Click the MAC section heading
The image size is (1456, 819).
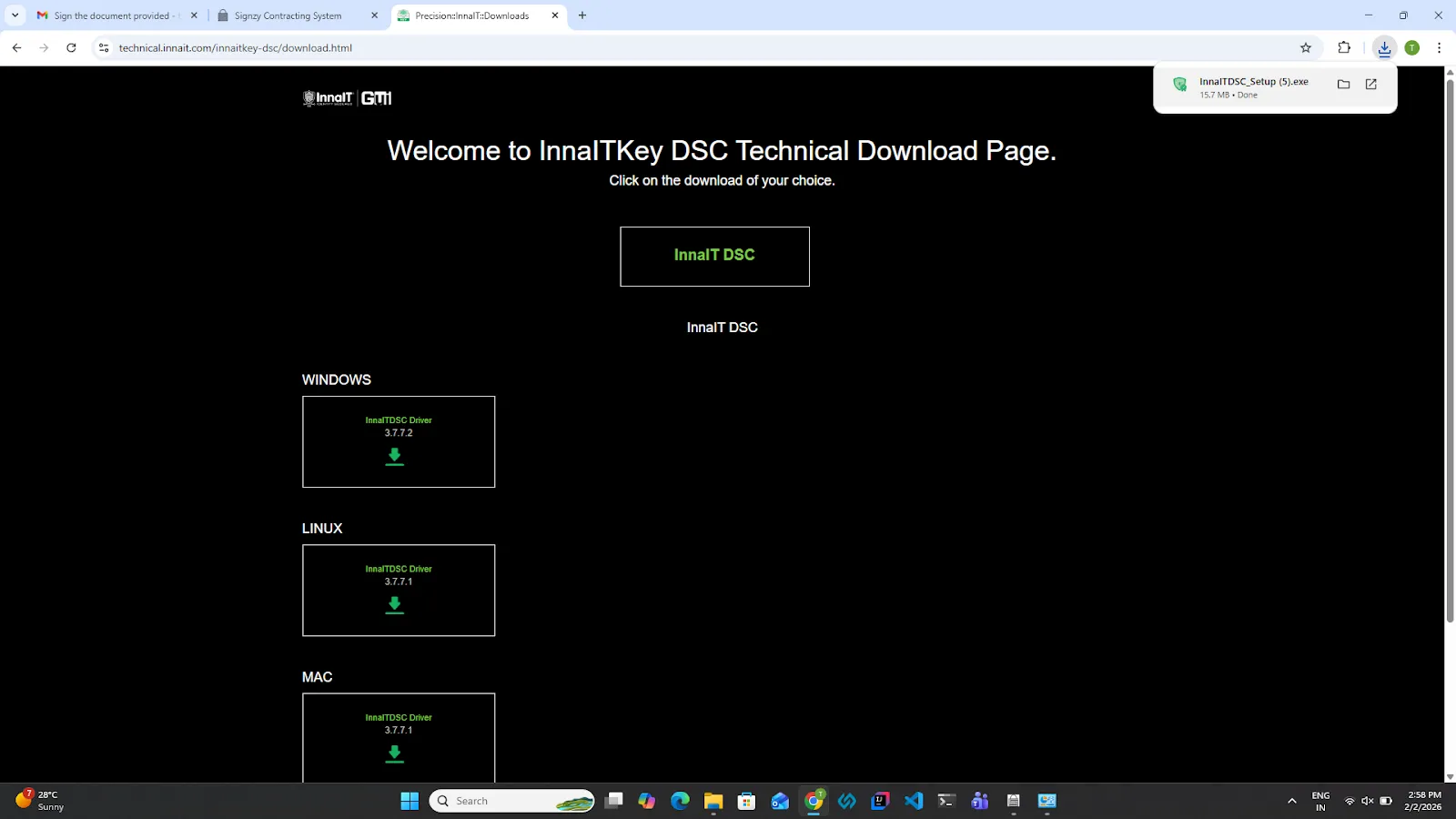pyautogui.click(x=317, y=677)
